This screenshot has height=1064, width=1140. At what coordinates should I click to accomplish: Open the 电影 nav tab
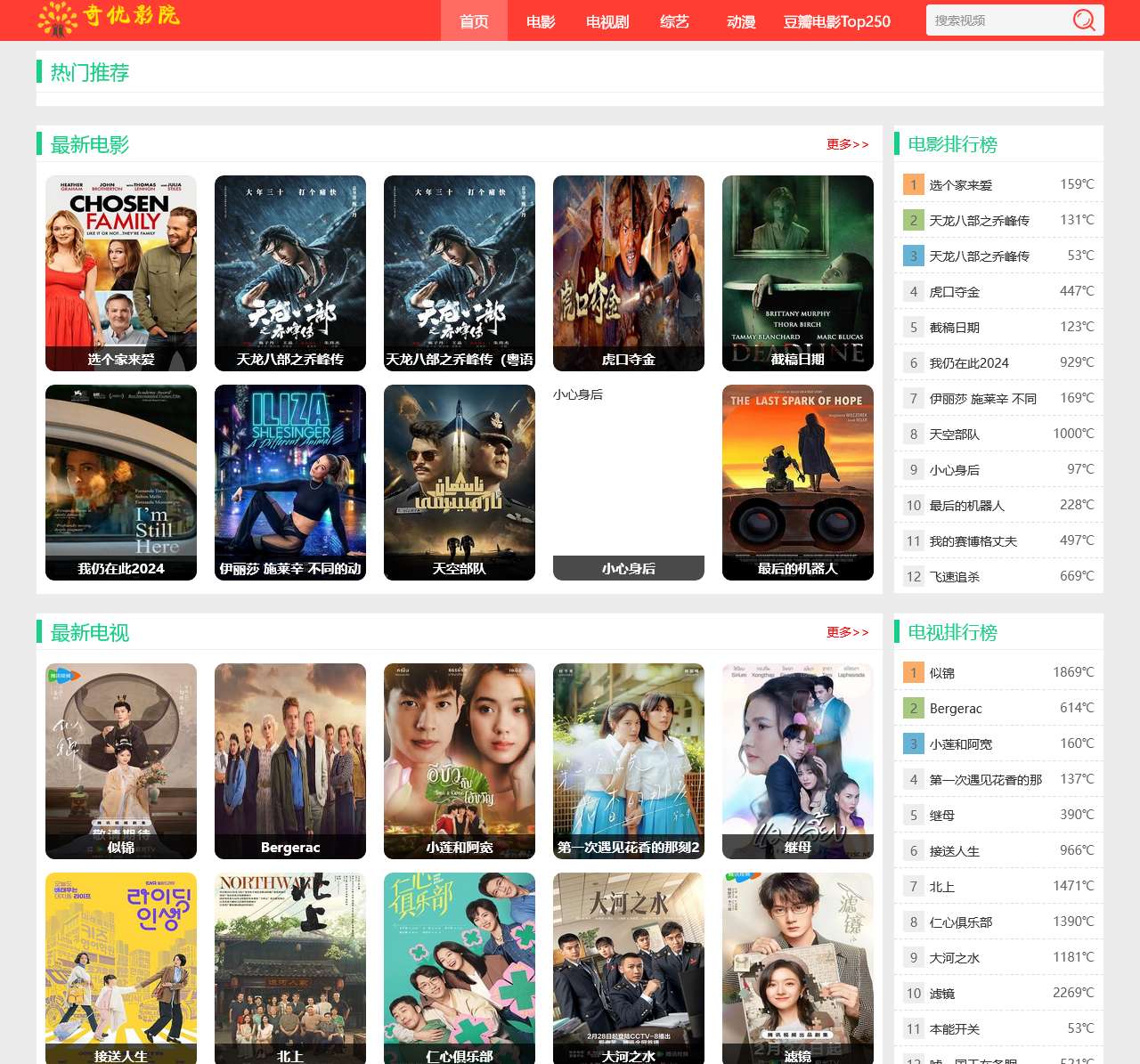tap(541, 21)
